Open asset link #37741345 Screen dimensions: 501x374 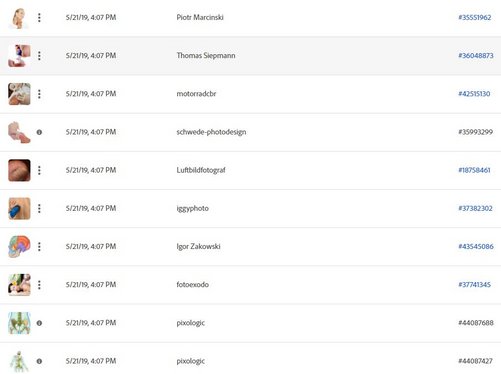(474, 285)
